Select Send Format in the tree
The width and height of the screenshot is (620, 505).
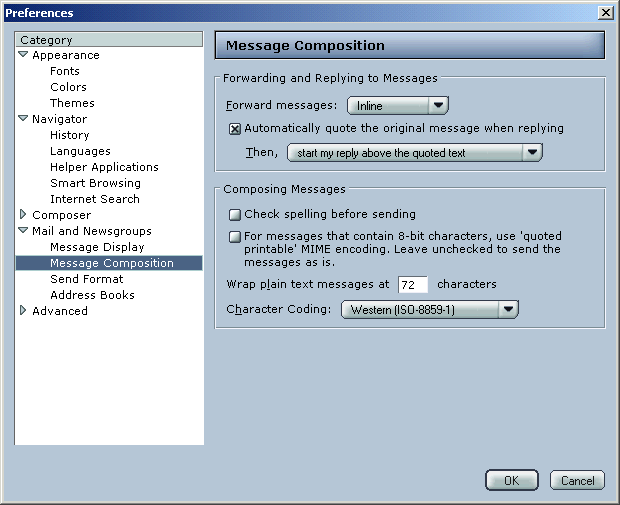[87, 279]
